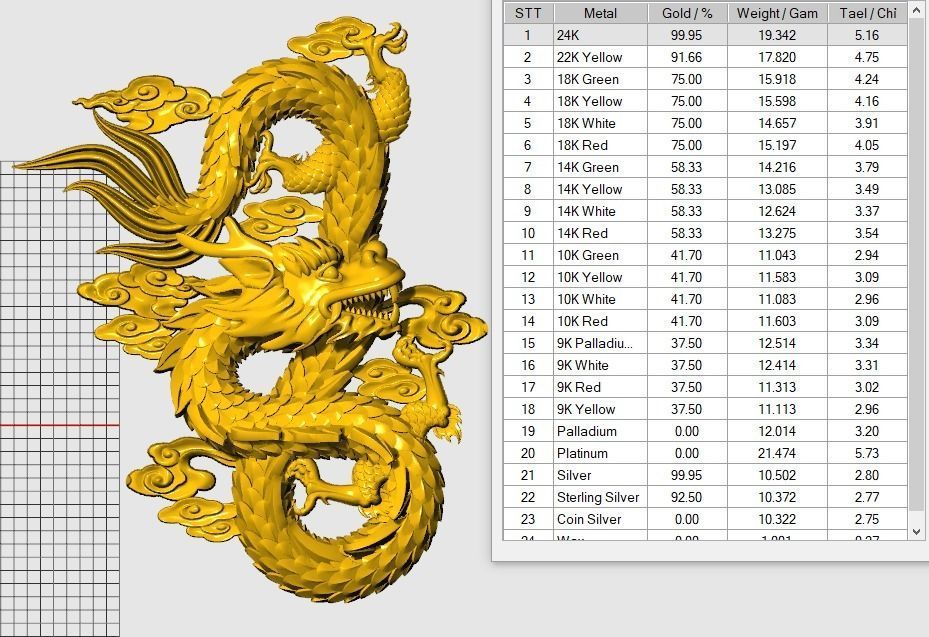Select the 18K Red row
Image resolution: width=929 pixels, height=637 pixels.
(x=706, y=145)
